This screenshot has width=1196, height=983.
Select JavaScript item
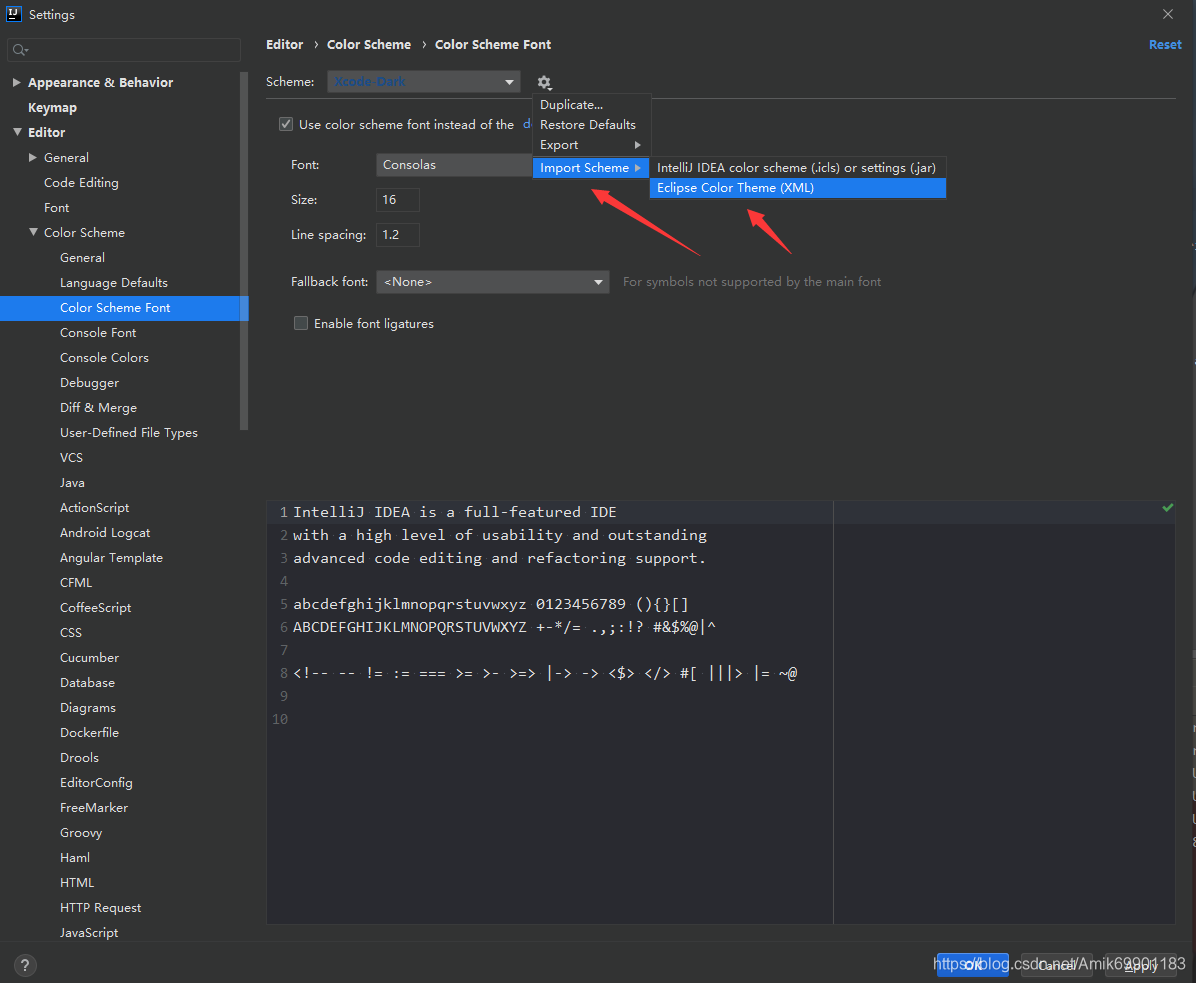coord(89,933)
